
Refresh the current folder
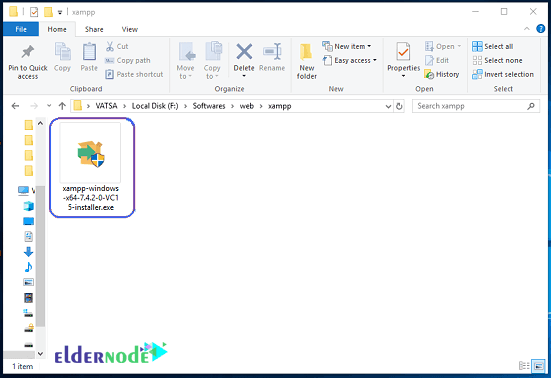399,106
